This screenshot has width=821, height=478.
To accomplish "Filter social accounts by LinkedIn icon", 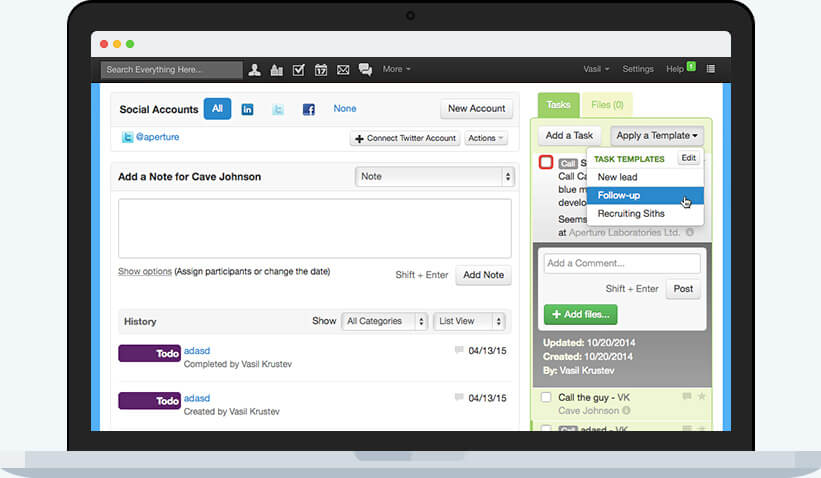I will (x=247, y=109).
